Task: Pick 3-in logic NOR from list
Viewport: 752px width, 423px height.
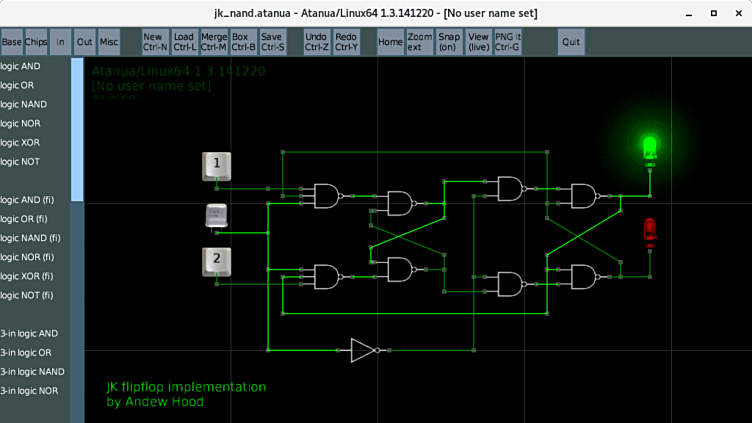Action: pos(30,390)
